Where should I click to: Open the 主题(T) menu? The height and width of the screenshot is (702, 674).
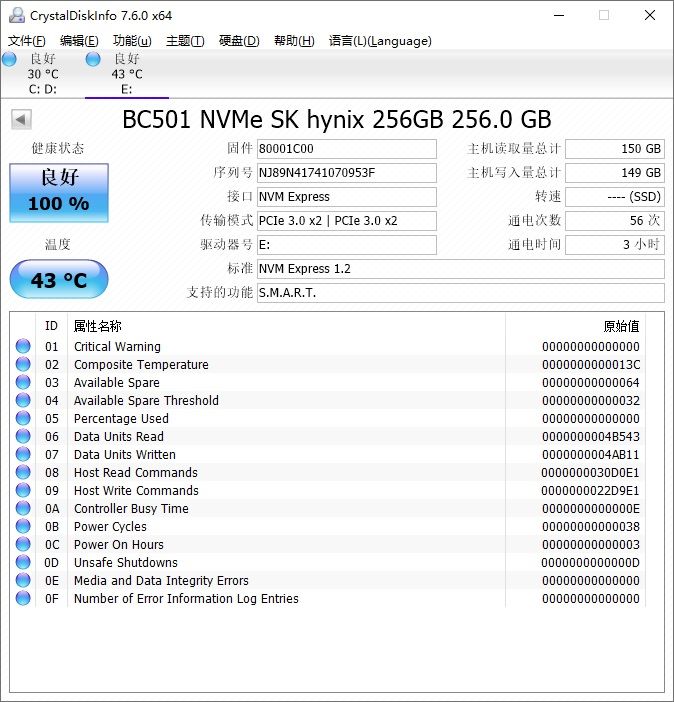point(185,41)
